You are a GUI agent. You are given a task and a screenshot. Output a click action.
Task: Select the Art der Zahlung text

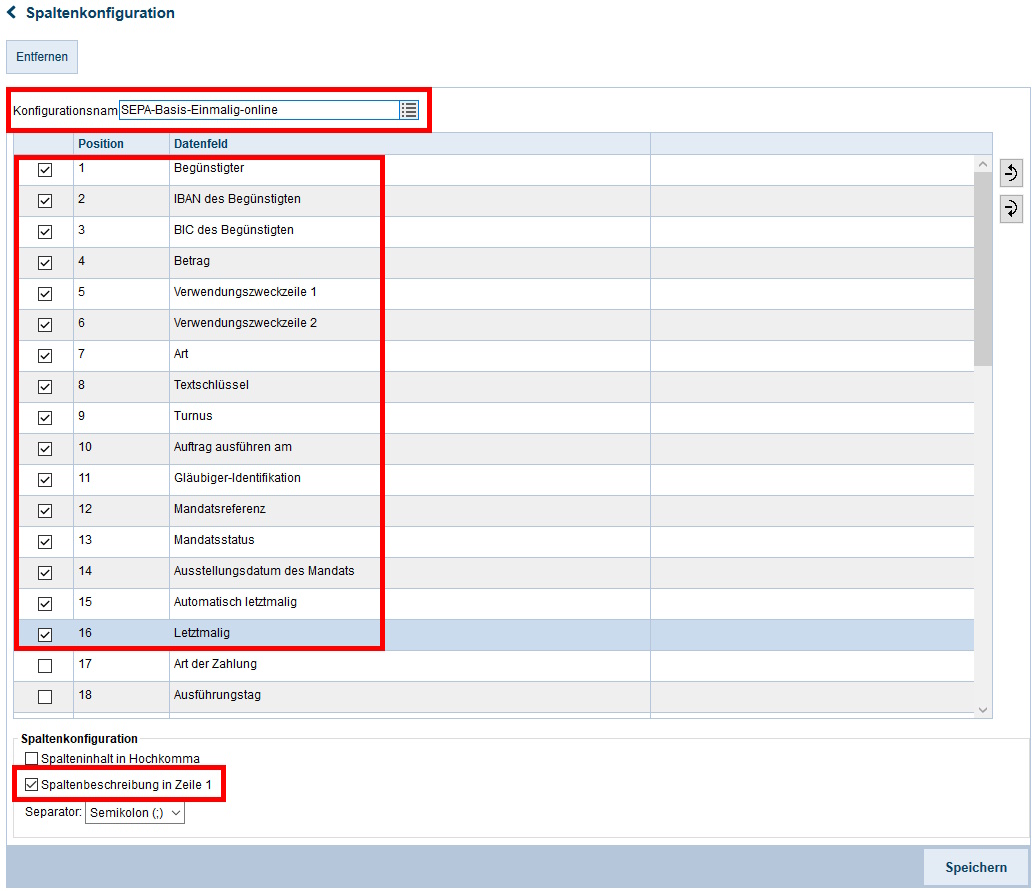click(x=216, y=664)
